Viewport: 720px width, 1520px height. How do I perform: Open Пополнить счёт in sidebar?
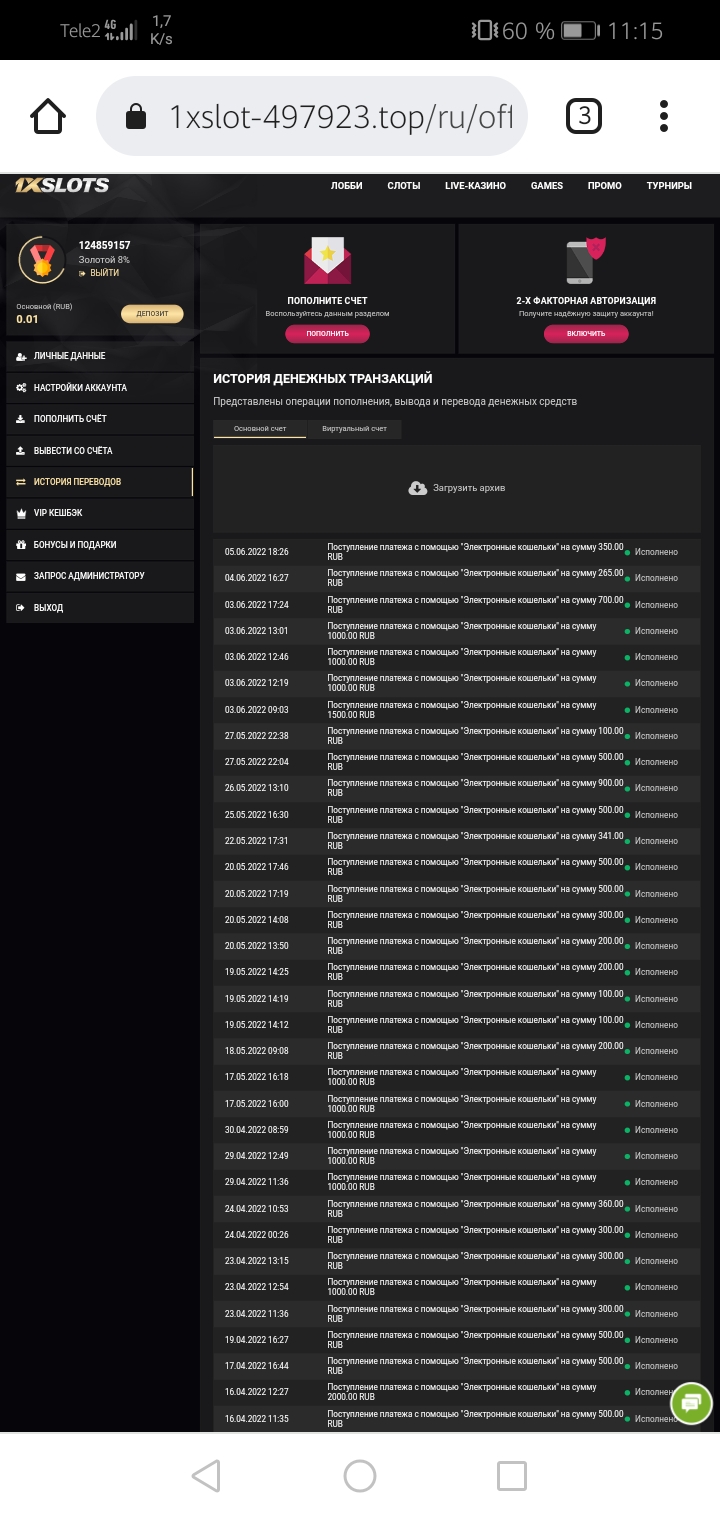(x=100, y=419)
